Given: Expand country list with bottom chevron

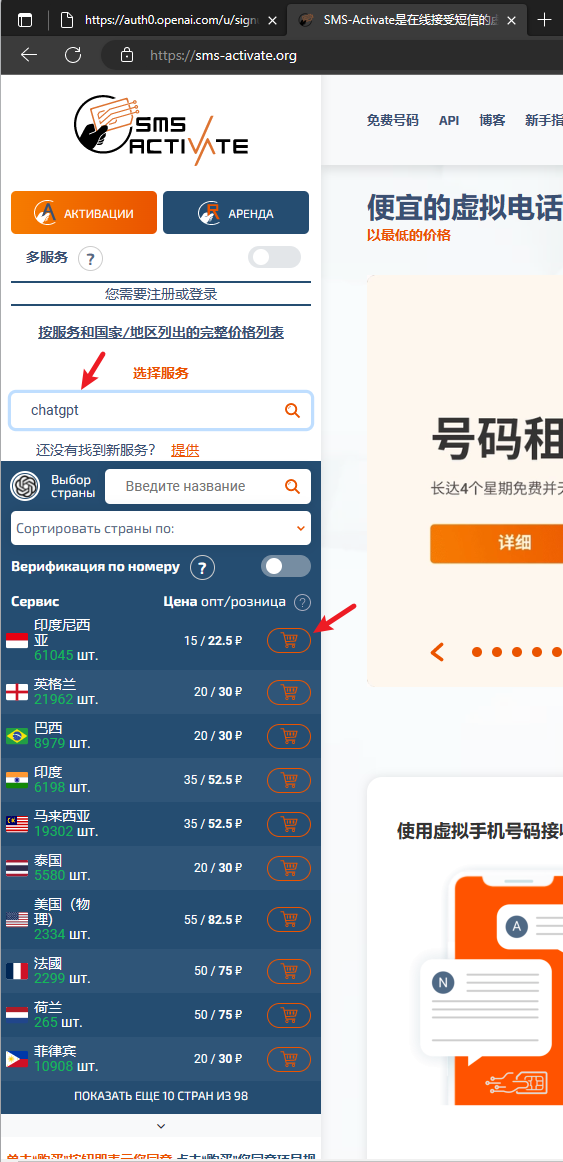Looking at the screenshot, I should [x=161, y=1126].
